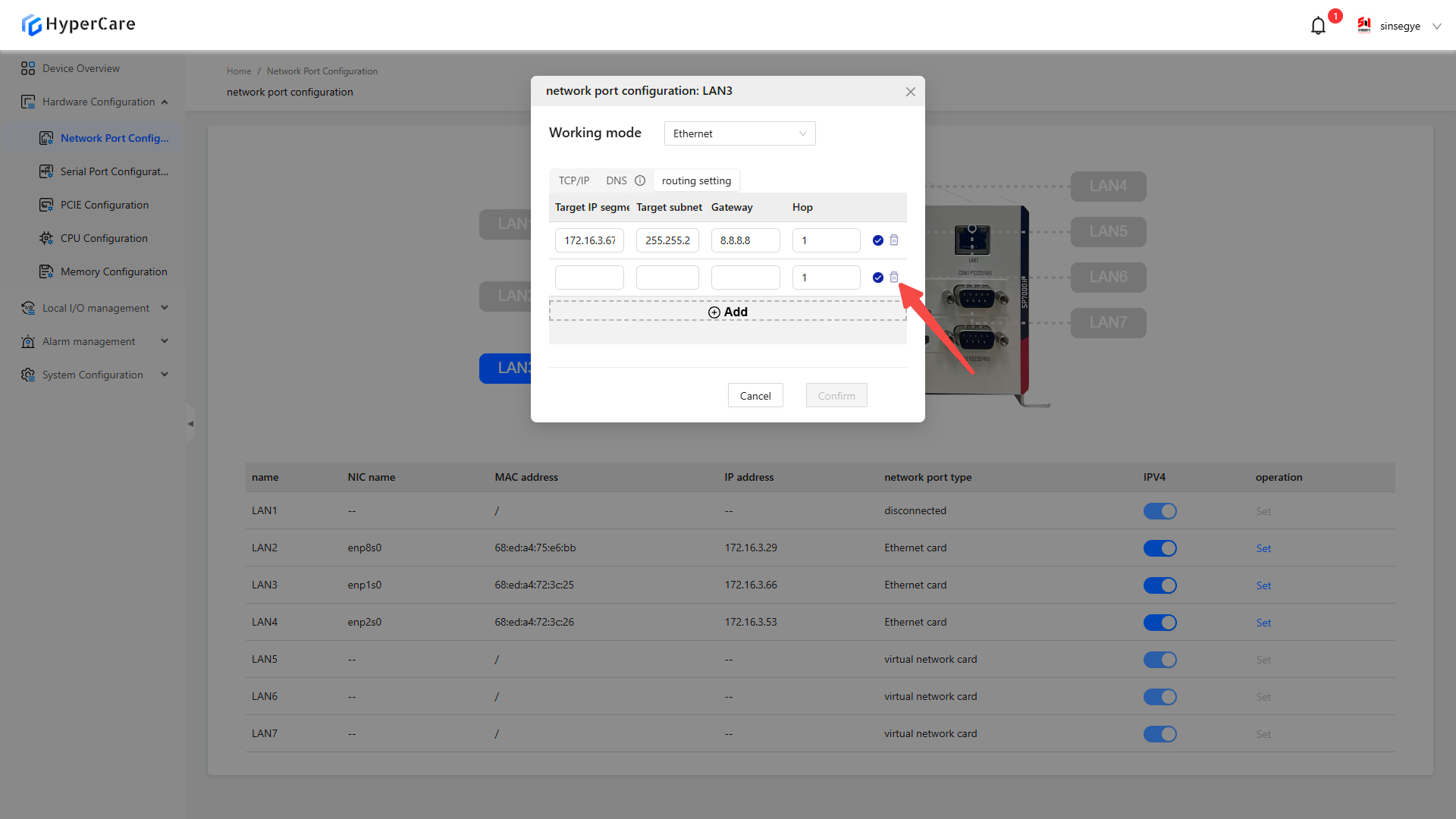Click the Cancel button
Image resolution: width=1456 pixels, height=819 pixels.
tap(755, 396)
